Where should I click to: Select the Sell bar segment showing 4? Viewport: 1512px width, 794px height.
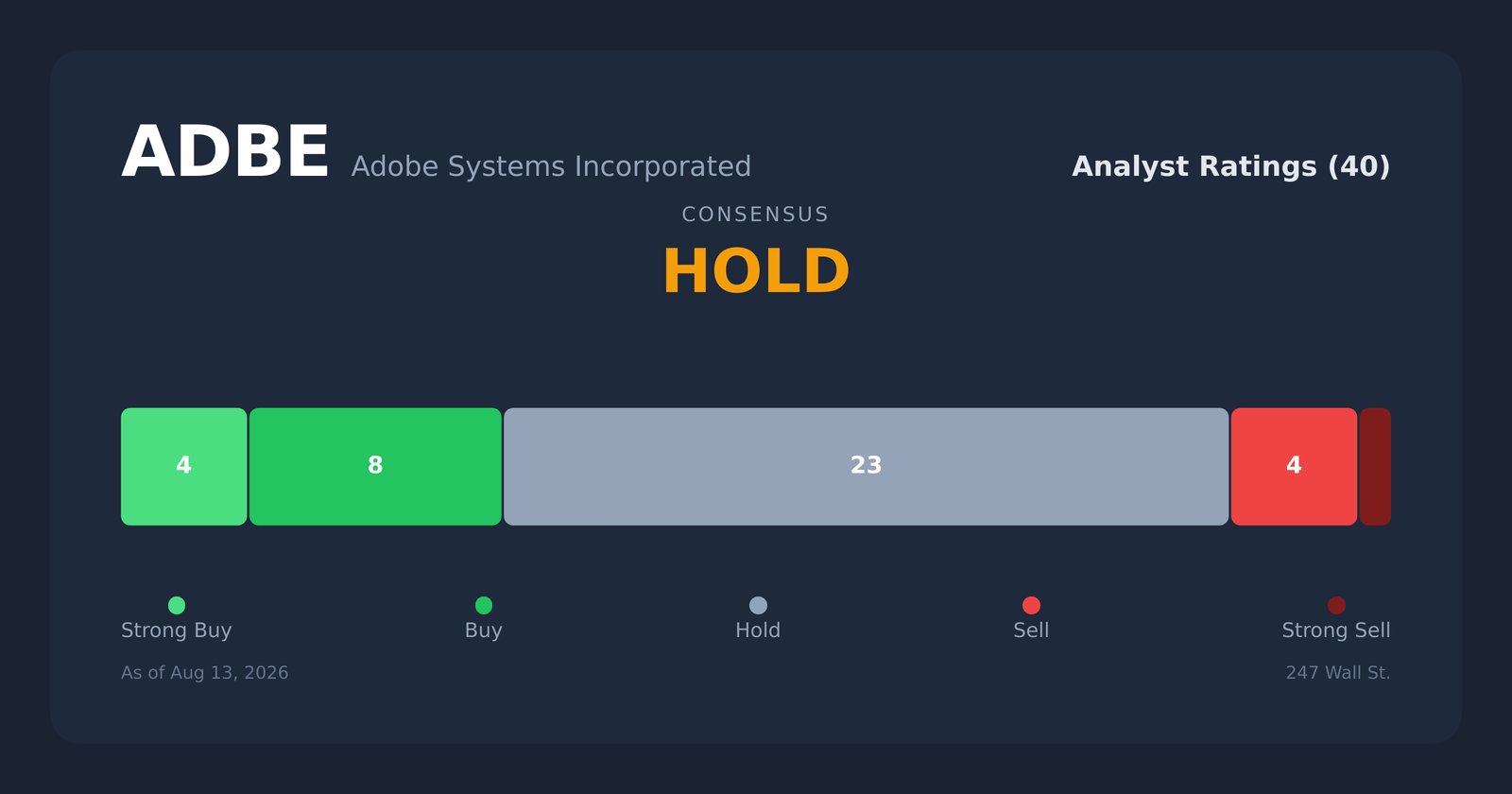1294,466
